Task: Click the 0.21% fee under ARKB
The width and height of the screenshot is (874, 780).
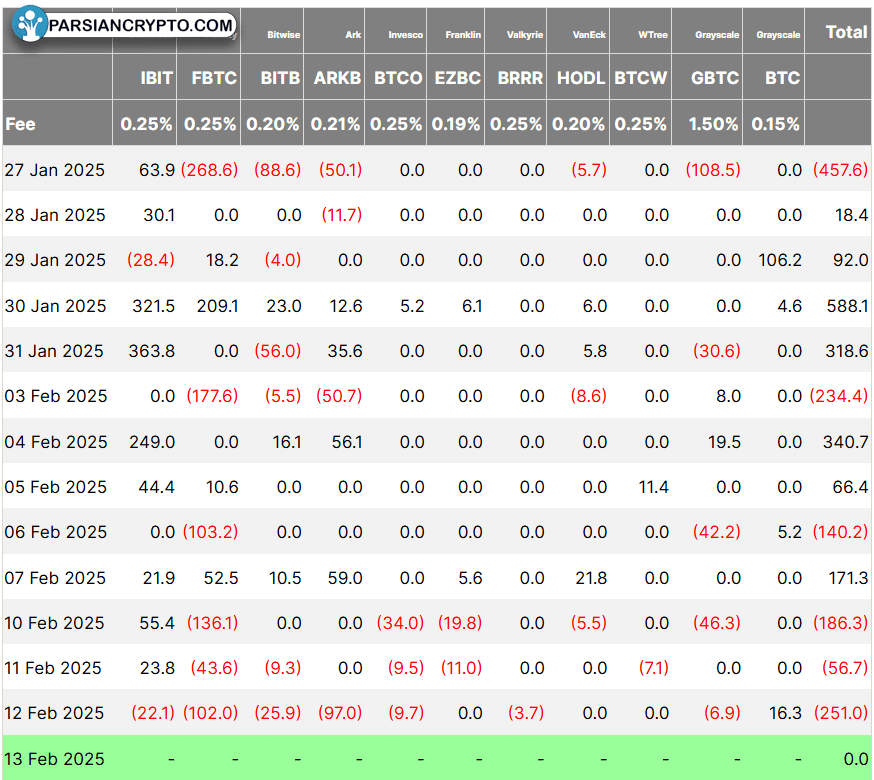Action: pos(336,124)
